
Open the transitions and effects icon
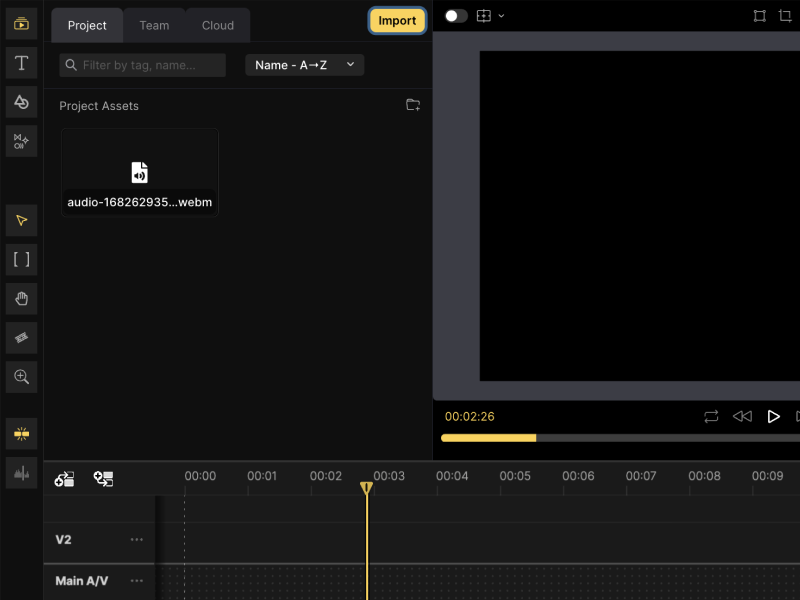tap(21, 141)
